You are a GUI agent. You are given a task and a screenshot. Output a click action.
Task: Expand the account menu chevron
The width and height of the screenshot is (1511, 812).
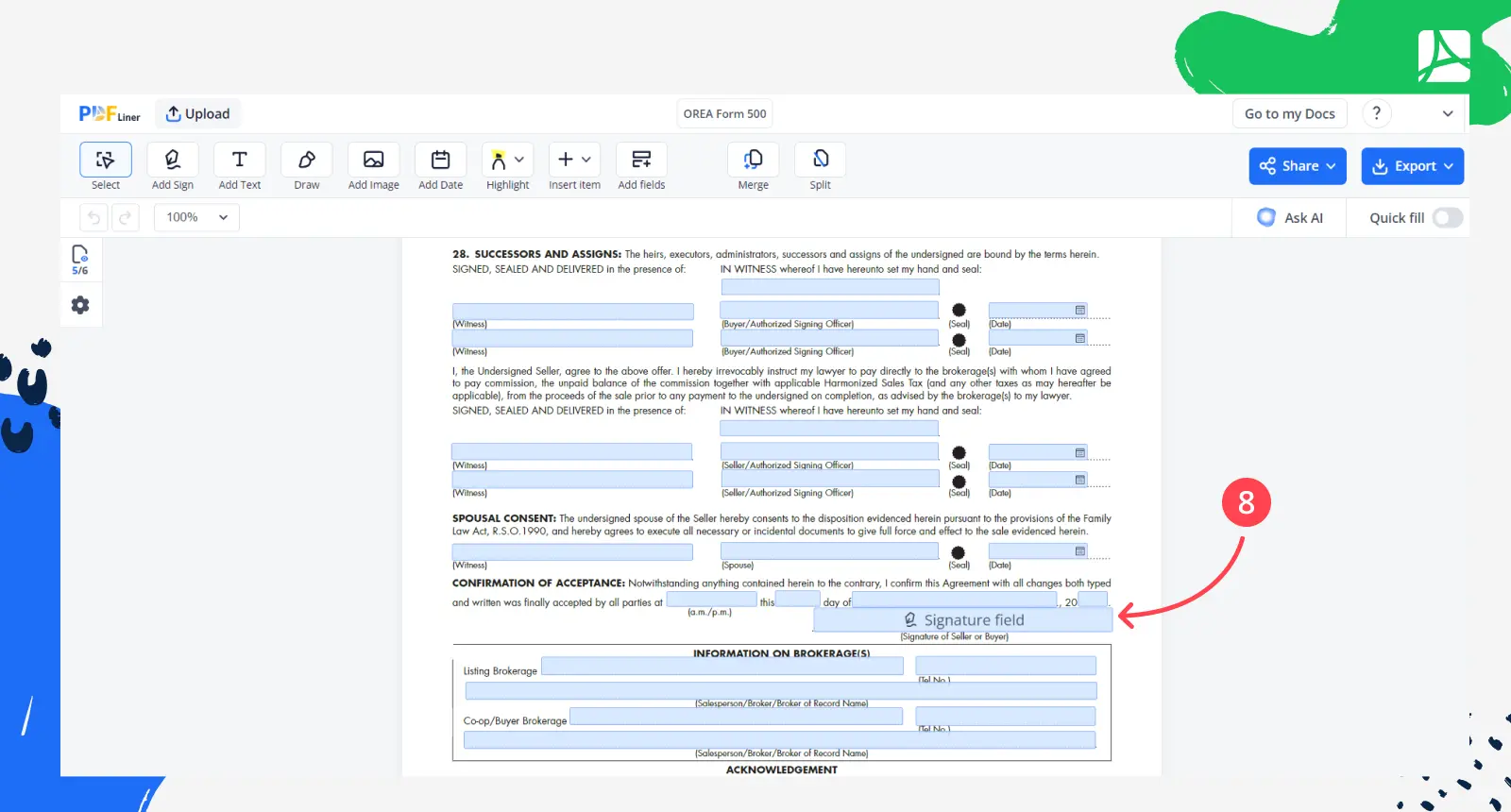(1448, 113)
